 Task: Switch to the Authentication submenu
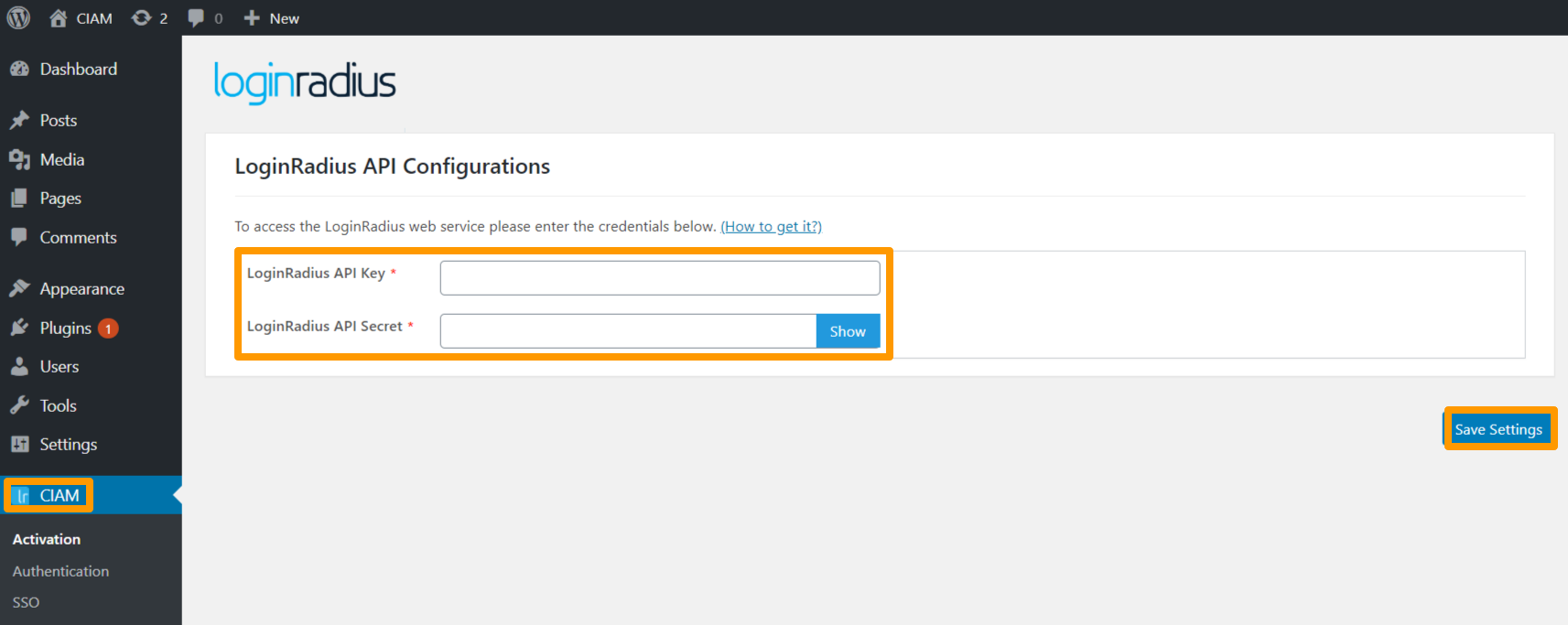[x=60, y=570]
